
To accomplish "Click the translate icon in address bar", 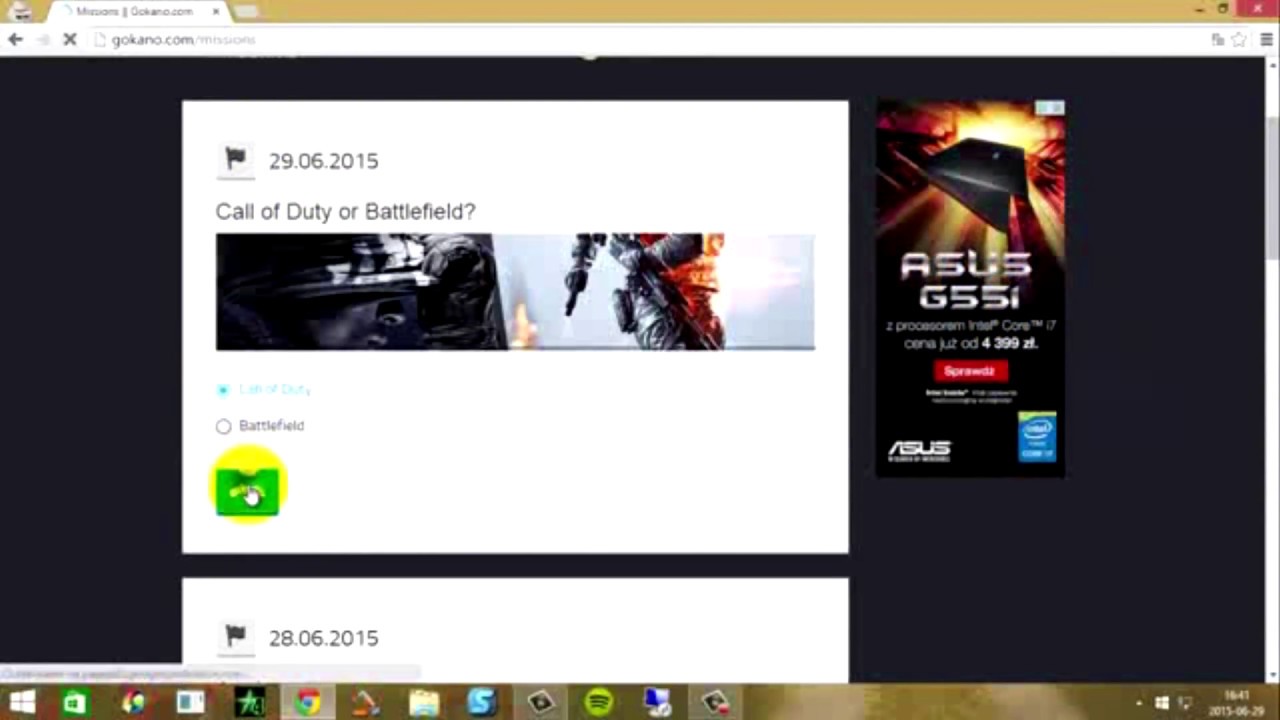I will pos(1217,39).
